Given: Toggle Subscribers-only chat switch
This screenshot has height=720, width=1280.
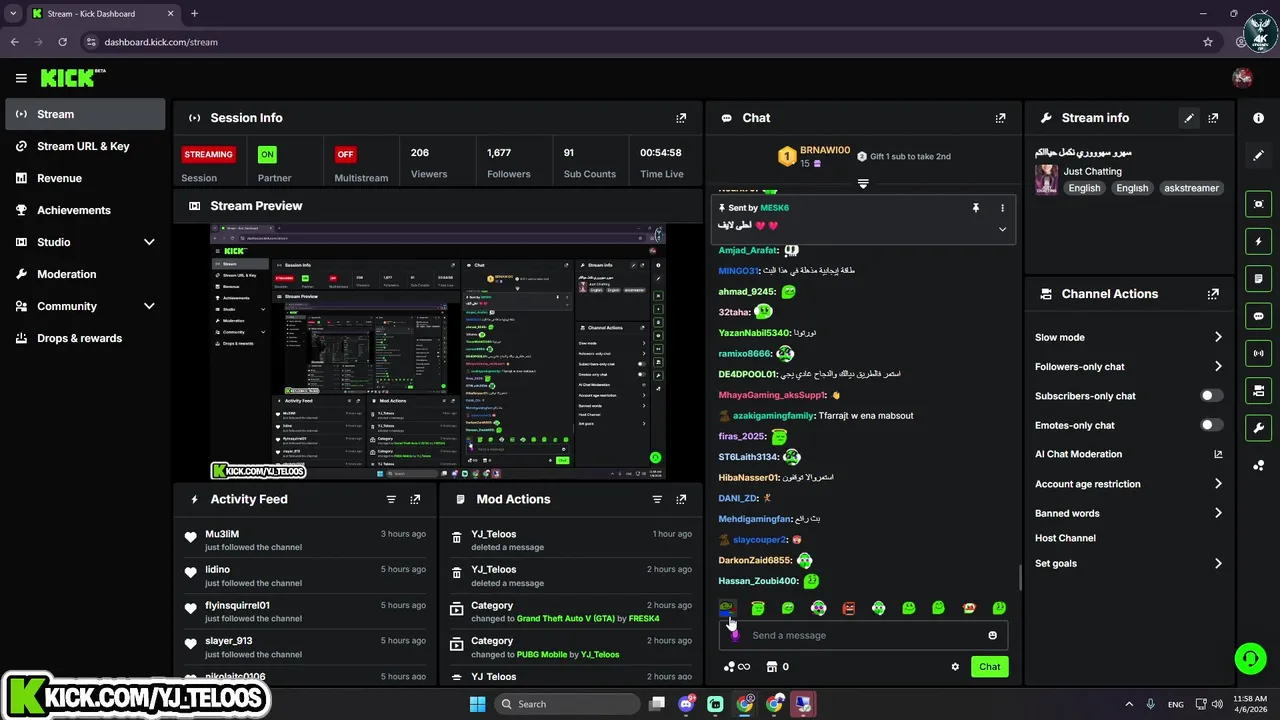Looking at the screenshot, I should coord(1211,396).
